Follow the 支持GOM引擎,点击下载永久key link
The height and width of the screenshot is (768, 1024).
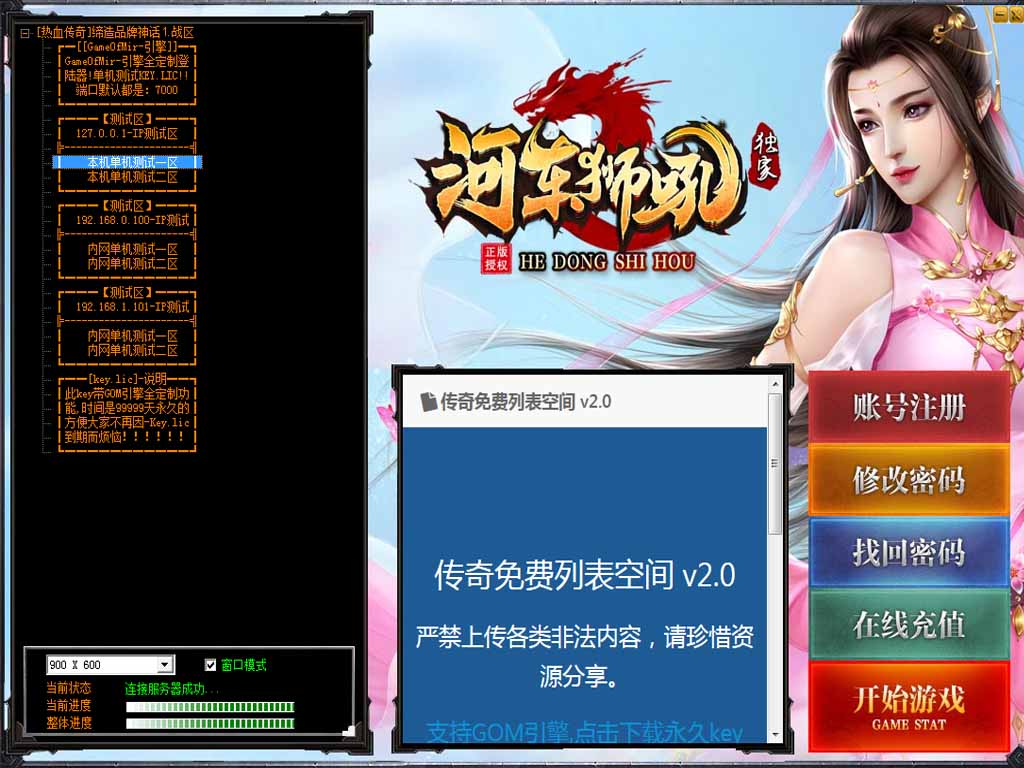(x=584, y=733)
